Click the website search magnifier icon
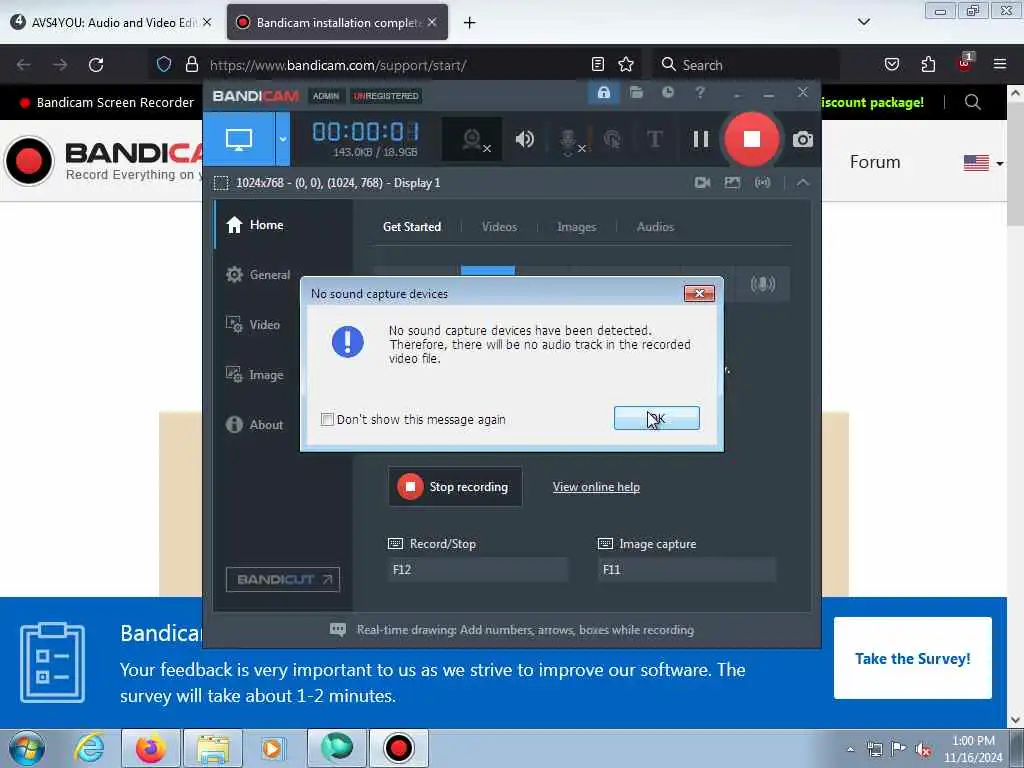Image resolution: width=1024 pixels, height=768 pixels. coord(972,102)
